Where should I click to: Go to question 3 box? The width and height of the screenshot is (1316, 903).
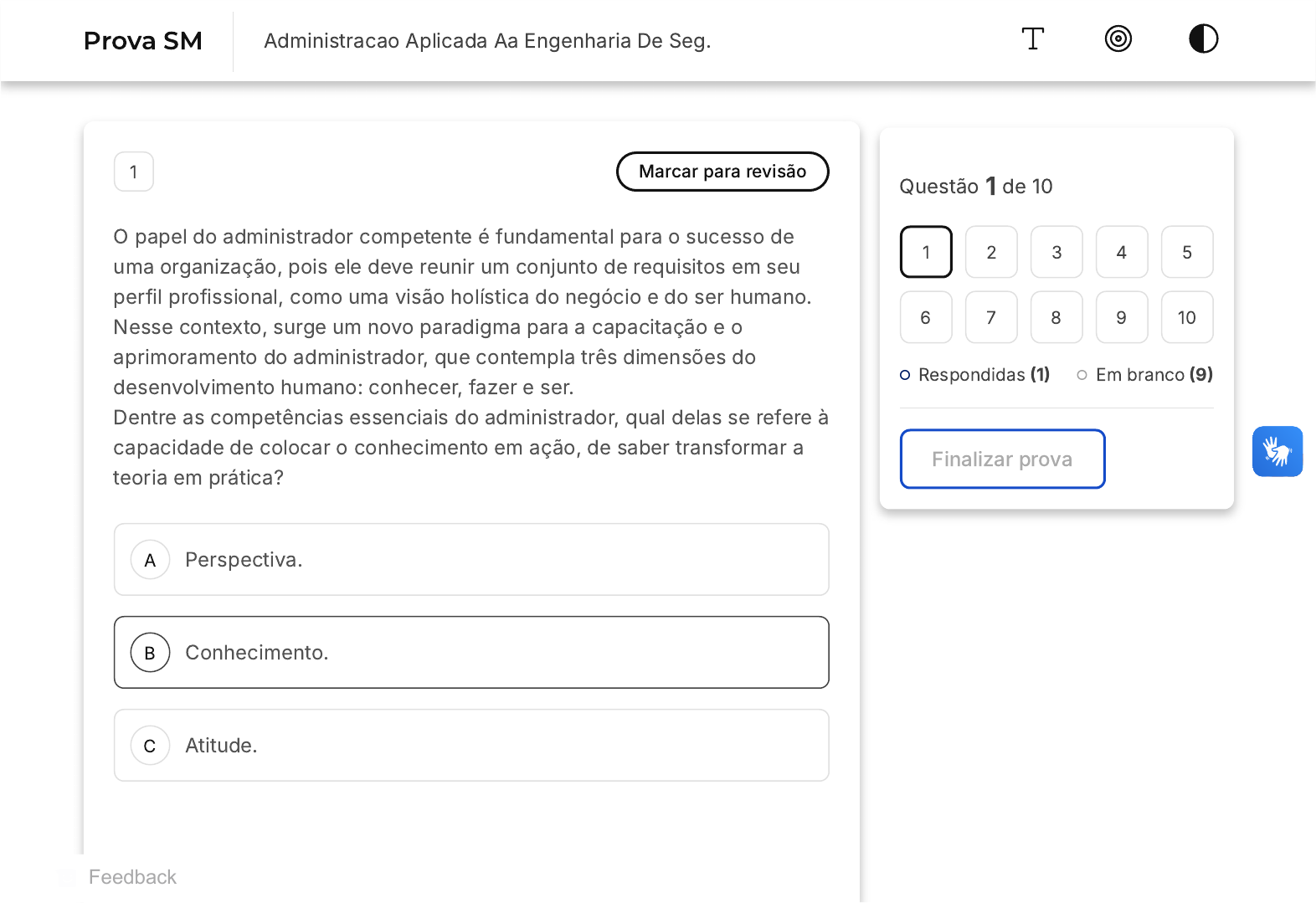pos(1056,252)
